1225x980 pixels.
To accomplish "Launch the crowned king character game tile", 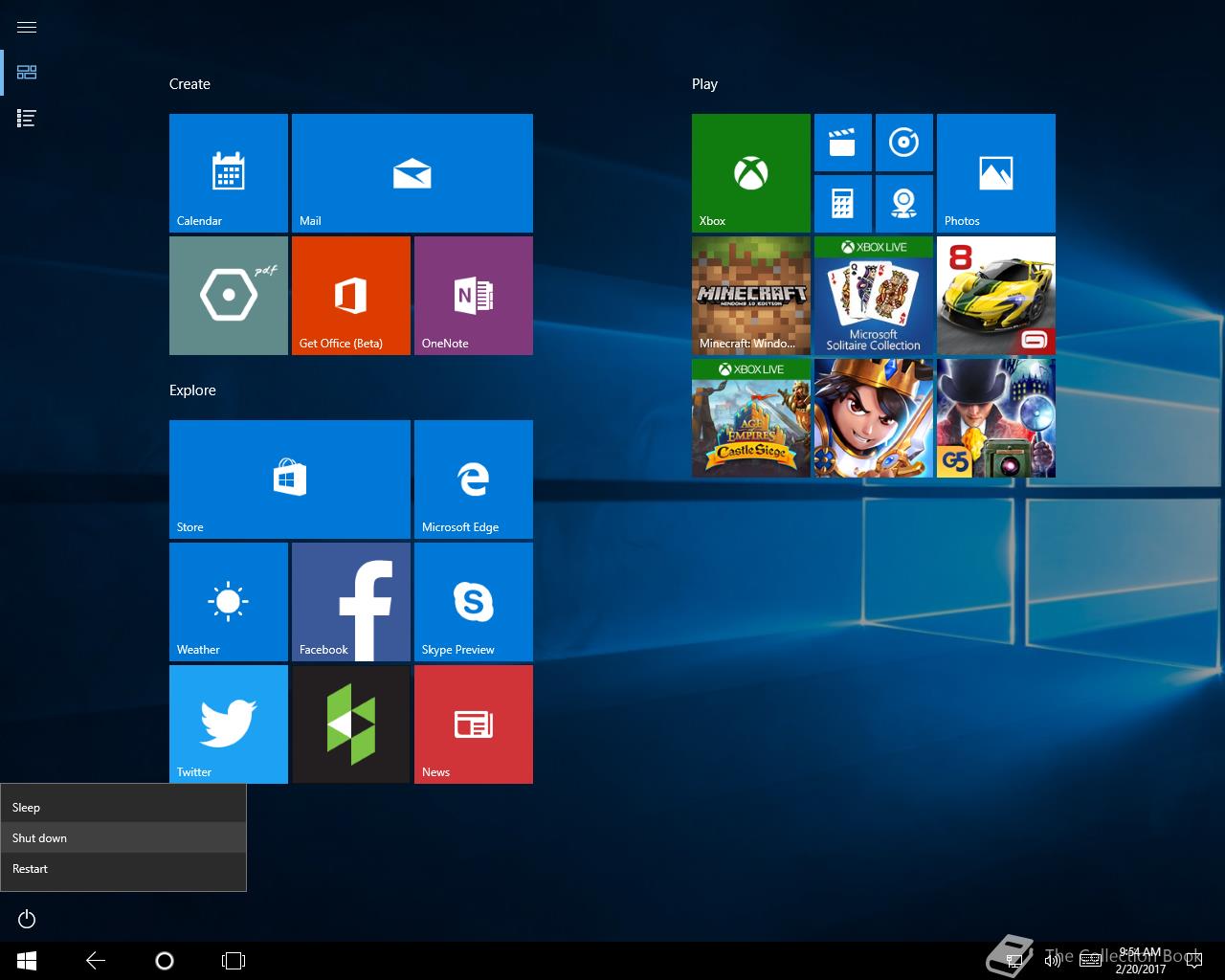I will 874,418.
